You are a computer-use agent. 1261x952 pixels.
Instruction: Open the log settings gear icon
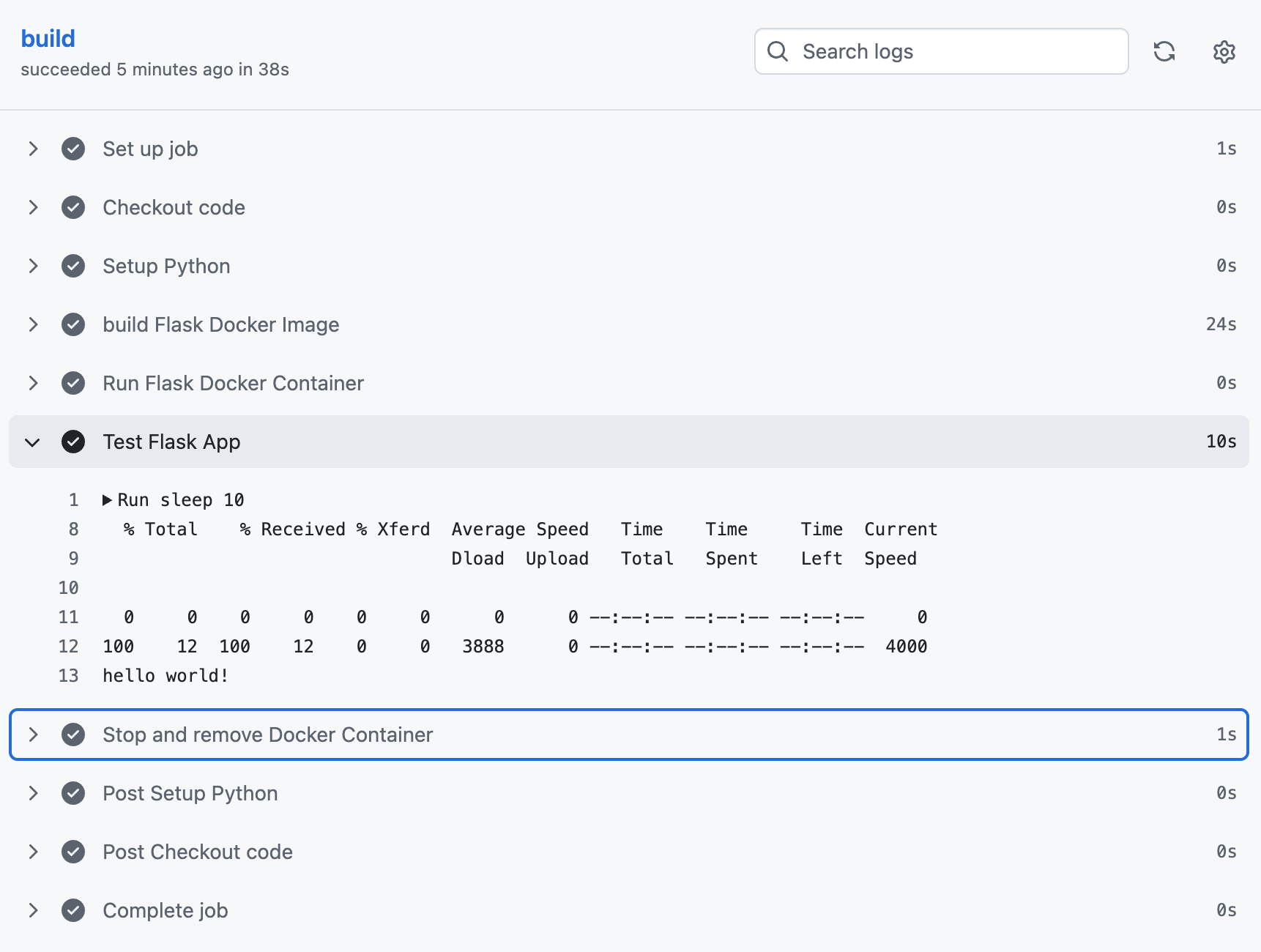(1224, 51)
